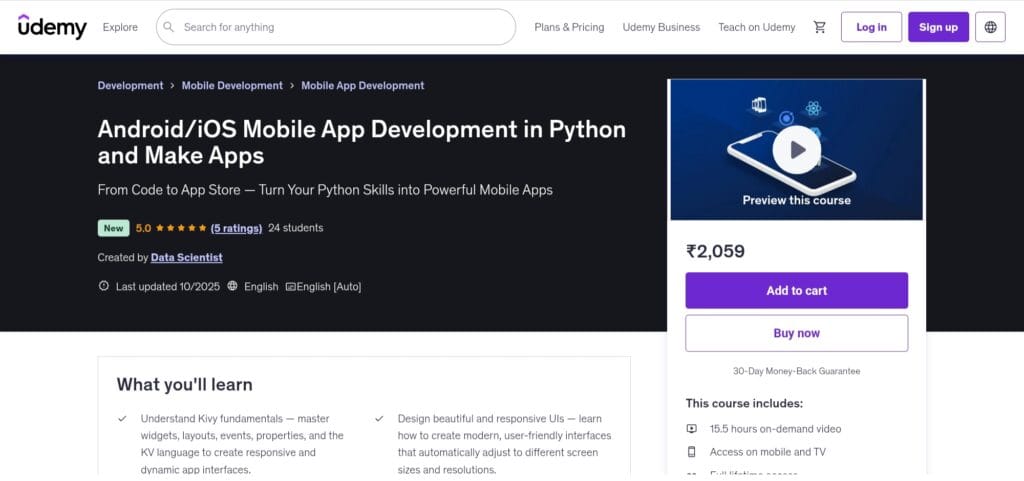Focus the Search for anything field
Image resolution: width=1024 pixels, height=481 pixels.
(x=336, y=27)
